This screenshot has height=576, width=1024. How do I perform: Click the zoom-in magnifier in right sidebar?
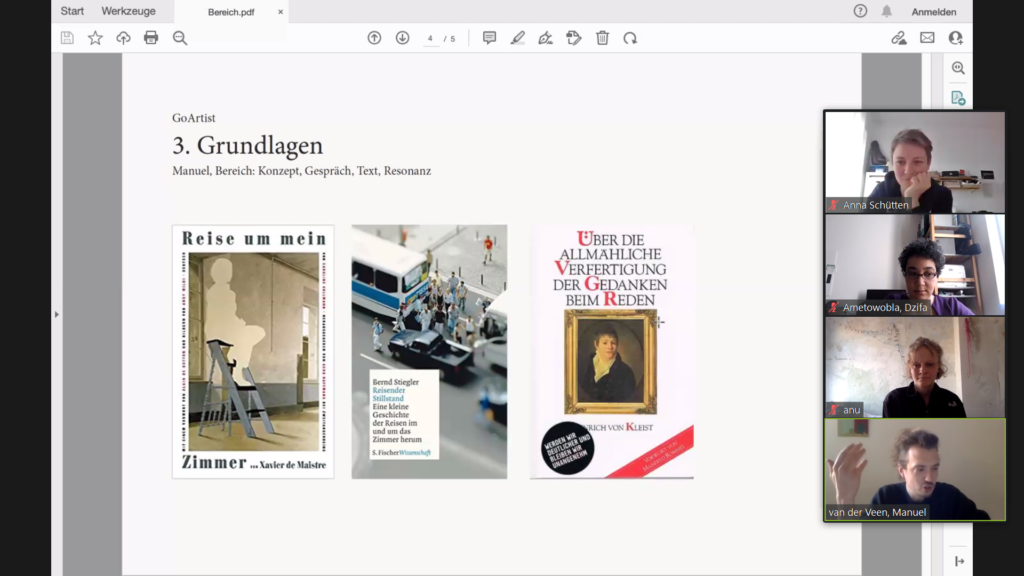tap(958, 68)
